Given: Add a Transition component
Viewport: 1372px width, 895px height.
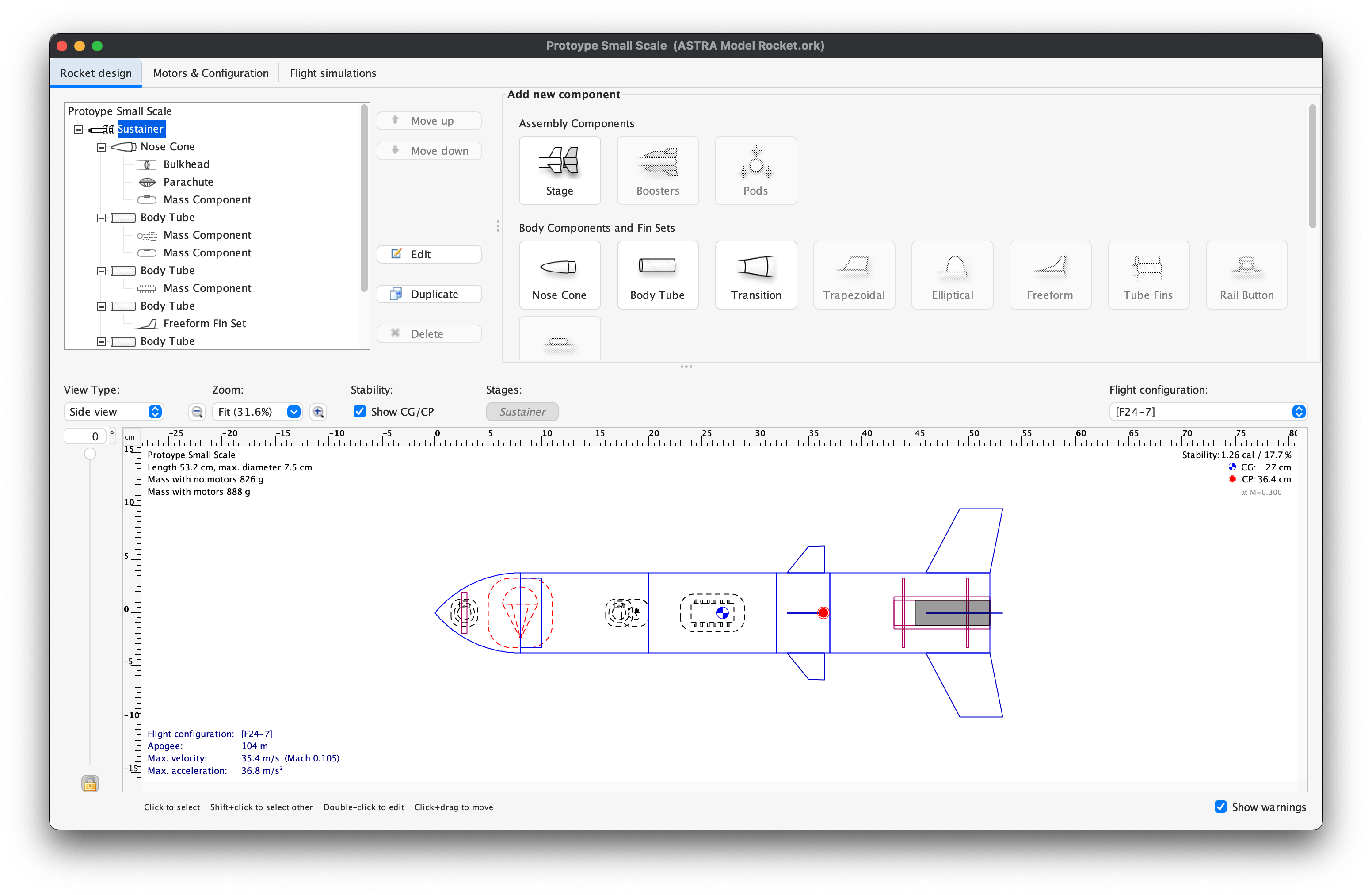Looking at the screenshot, I should click(x=755, y=275).
